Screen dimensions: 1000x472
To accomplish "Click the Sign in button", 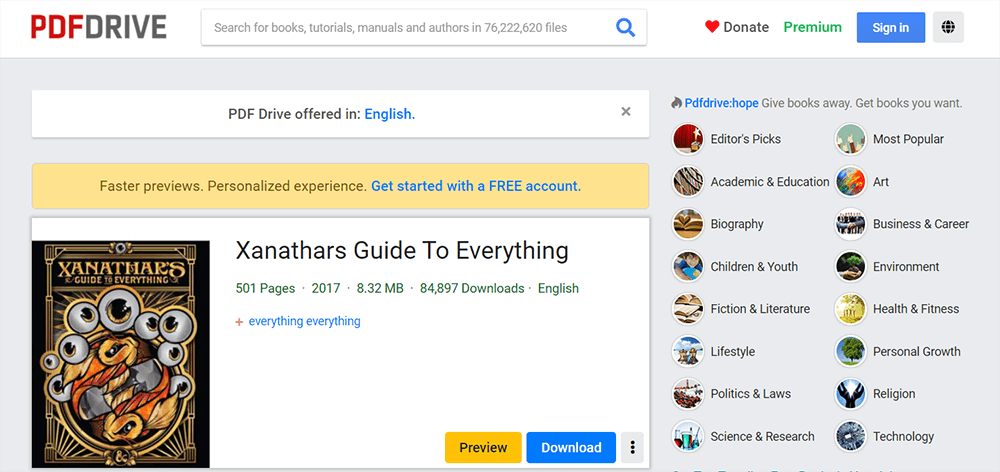I will [890, 27].
